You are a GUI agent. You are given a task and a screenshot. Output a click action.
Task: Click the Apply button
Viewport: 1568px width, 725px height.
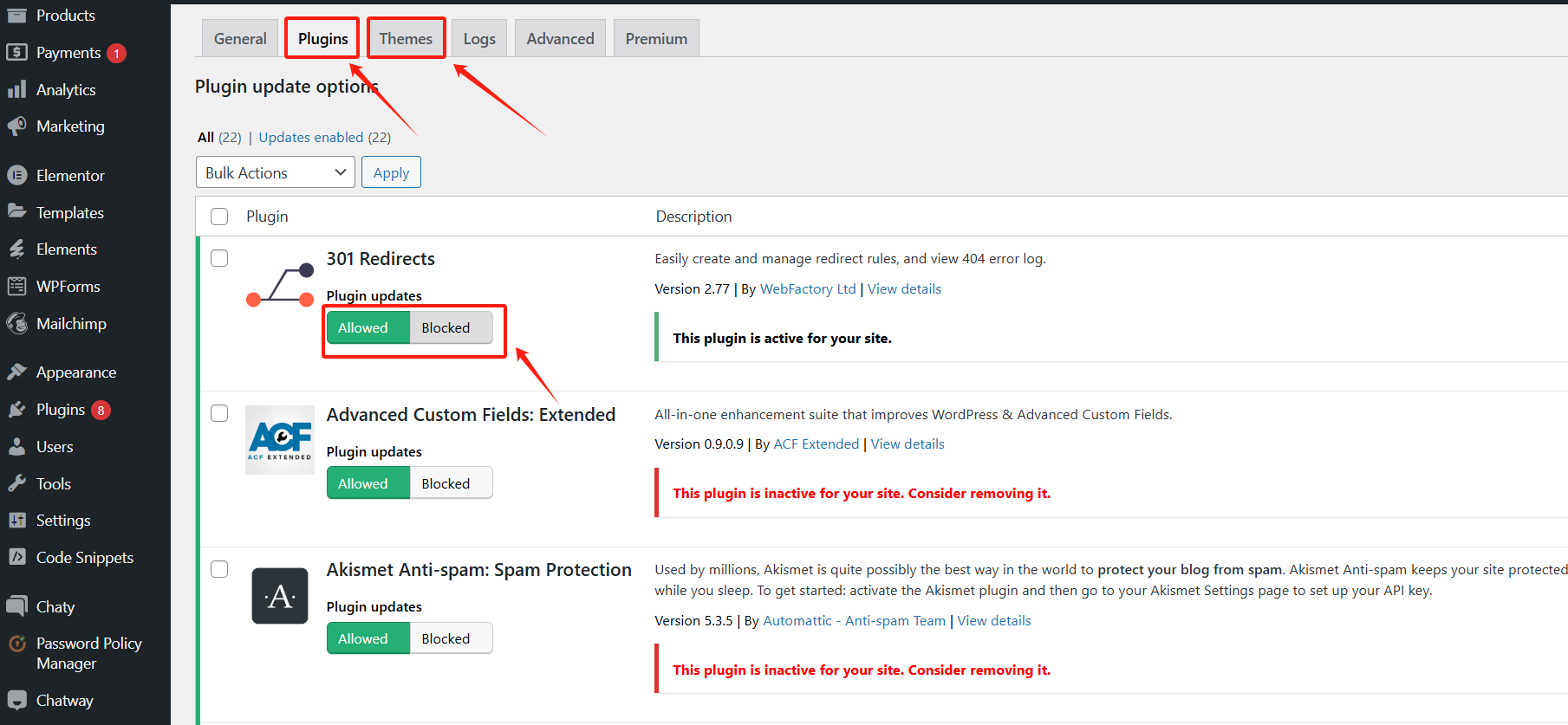coord(391,172)
